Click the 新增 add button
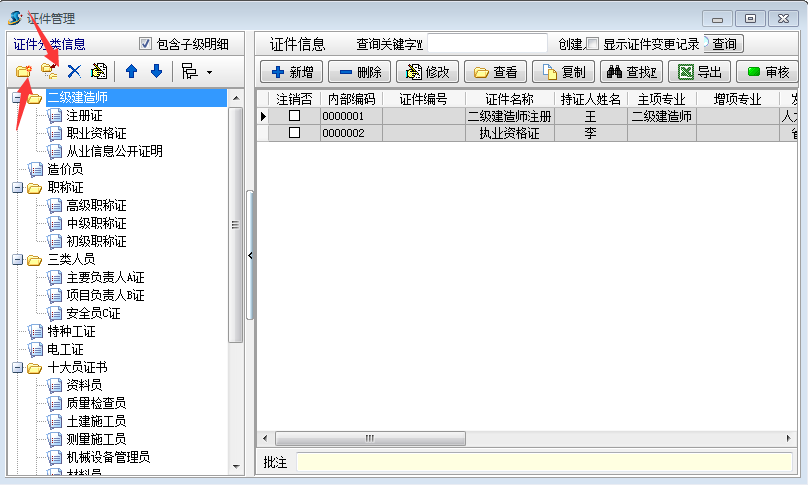This screenshot has height=485, width=808. coord(291,72)
